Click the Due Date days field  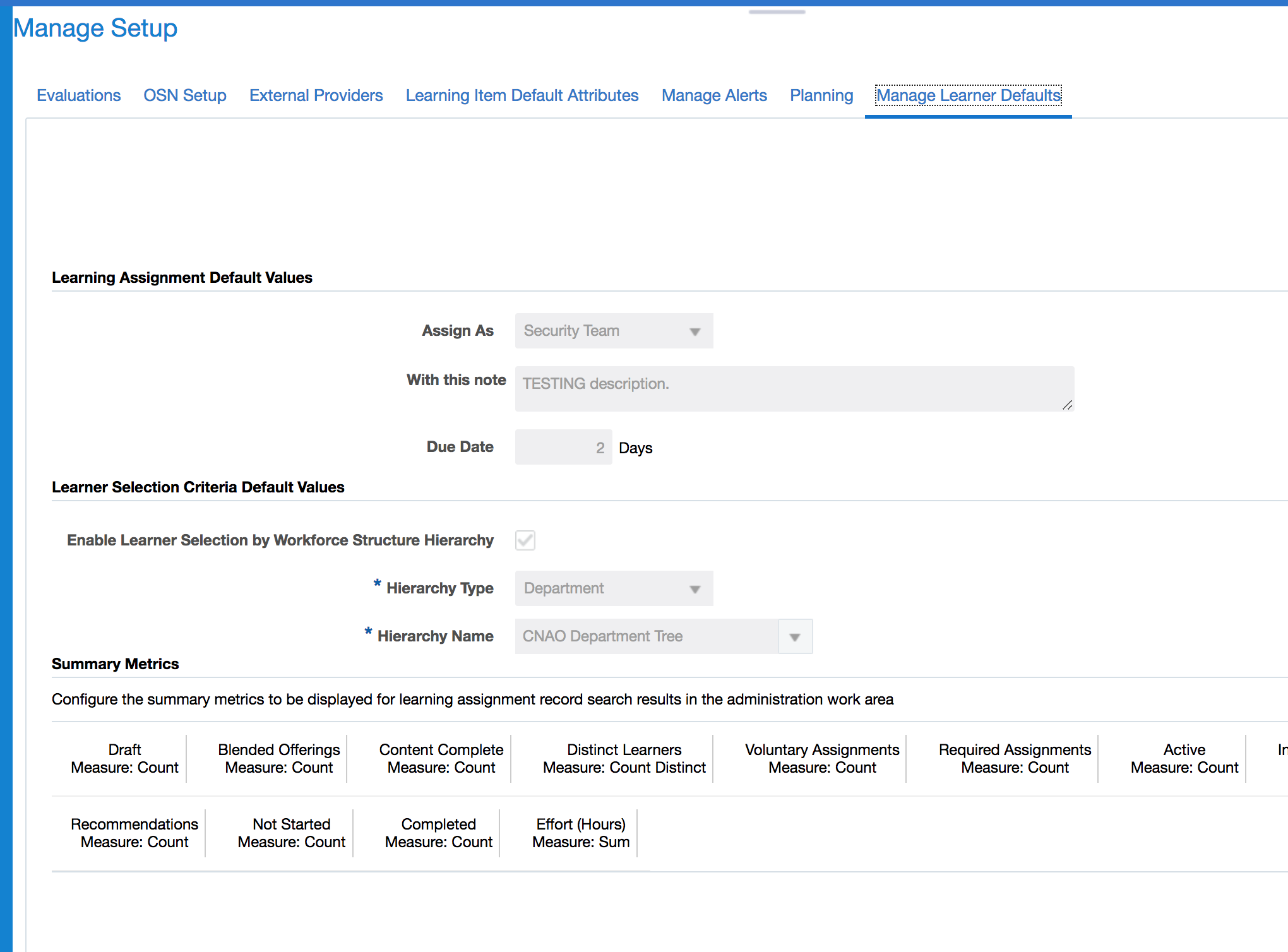(563, 448)
